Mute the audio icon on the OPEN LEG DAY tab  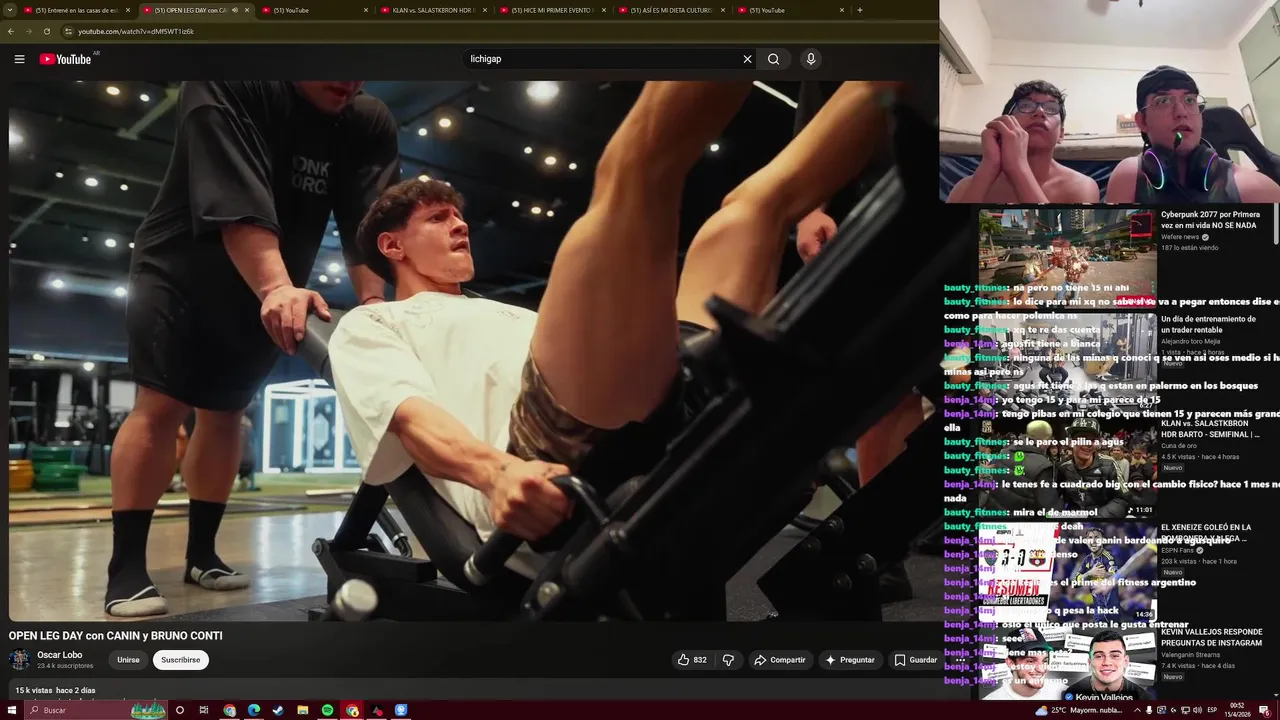click(x=235, y=10)
